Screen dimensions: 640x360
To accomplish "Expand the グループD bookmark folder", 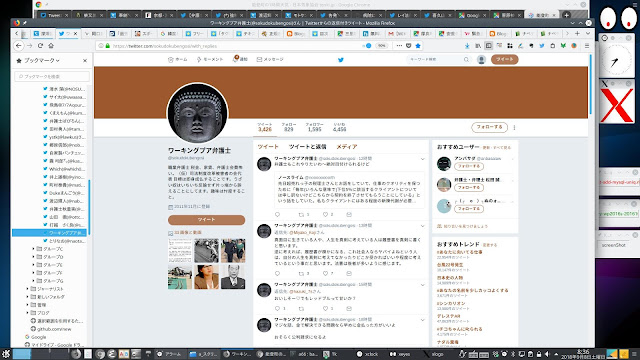I will click(x=33, y=257).
